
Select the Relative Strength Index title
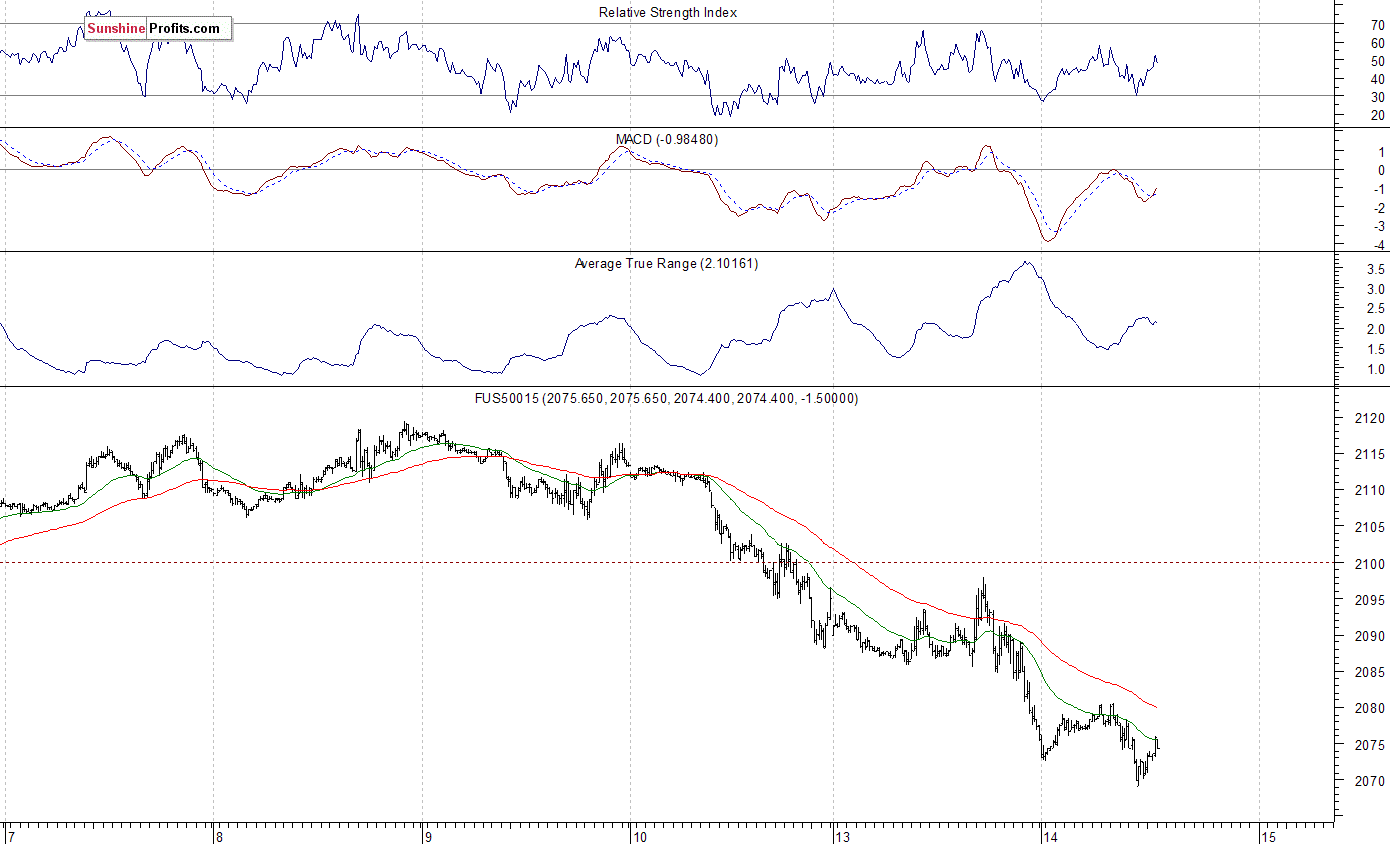(667, 12)
